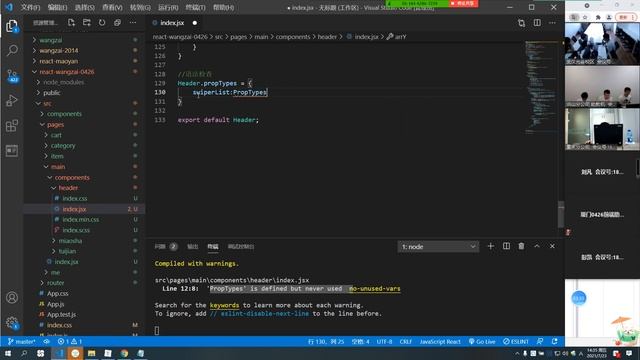640x360 pixels.
Task: Change language mode JavaScript React
Action: click(x=440, y=341)
